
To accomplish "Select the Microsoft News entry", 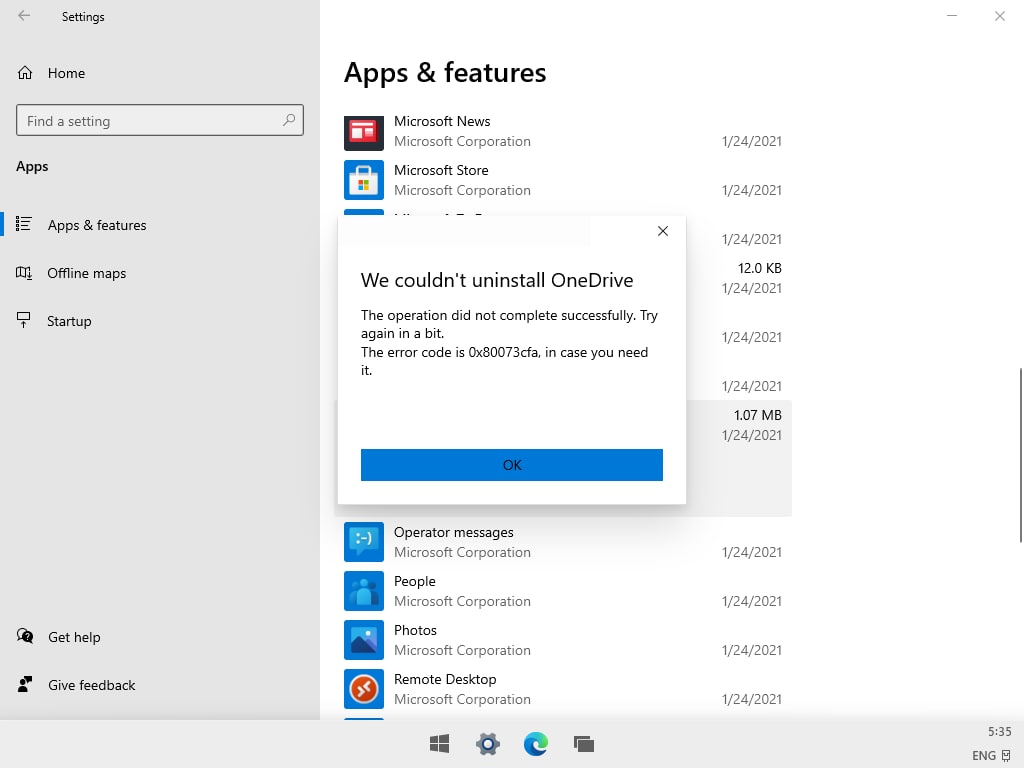I will coord(563,131).
